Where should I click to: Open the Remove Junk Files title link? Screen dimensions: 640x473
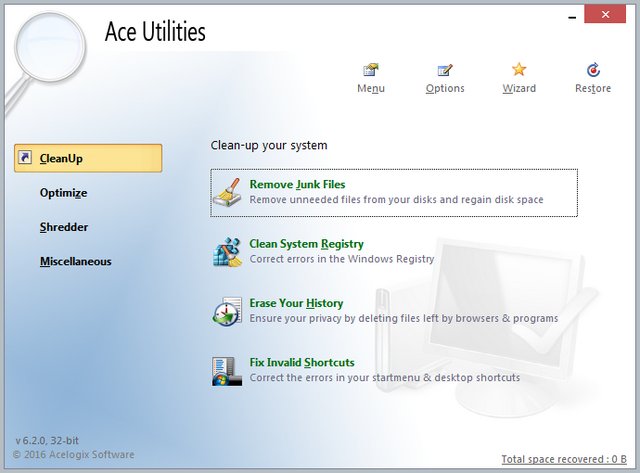[x=297, y=185]
